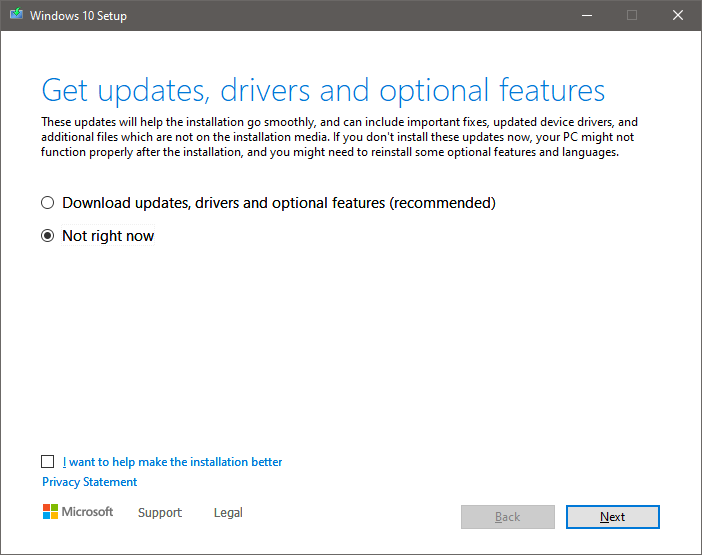Open the Legal link
702x555 pixels.
(228, 512)
